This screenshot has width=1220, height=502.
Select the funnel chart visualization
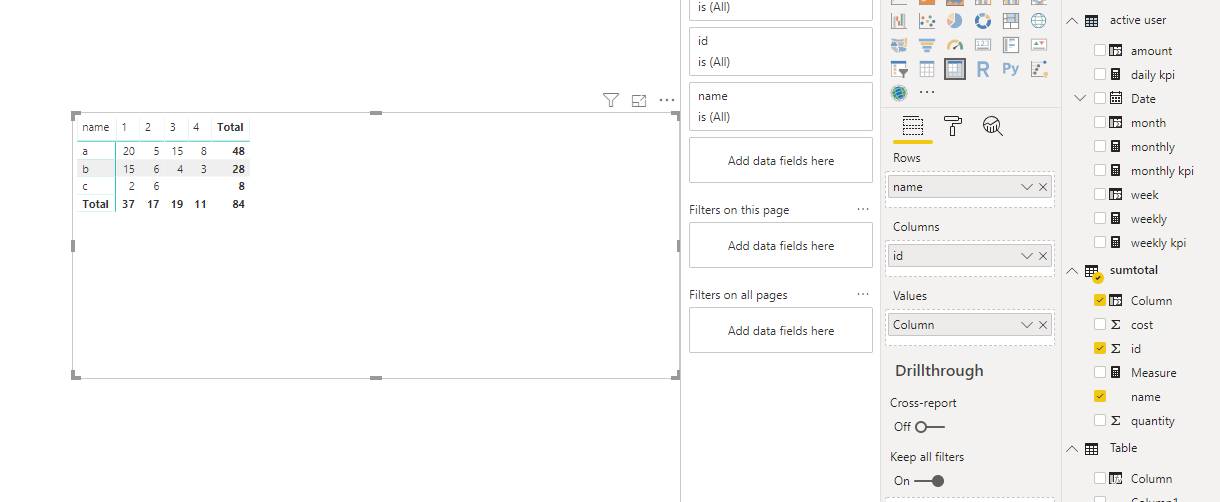(x=927, y=44)
